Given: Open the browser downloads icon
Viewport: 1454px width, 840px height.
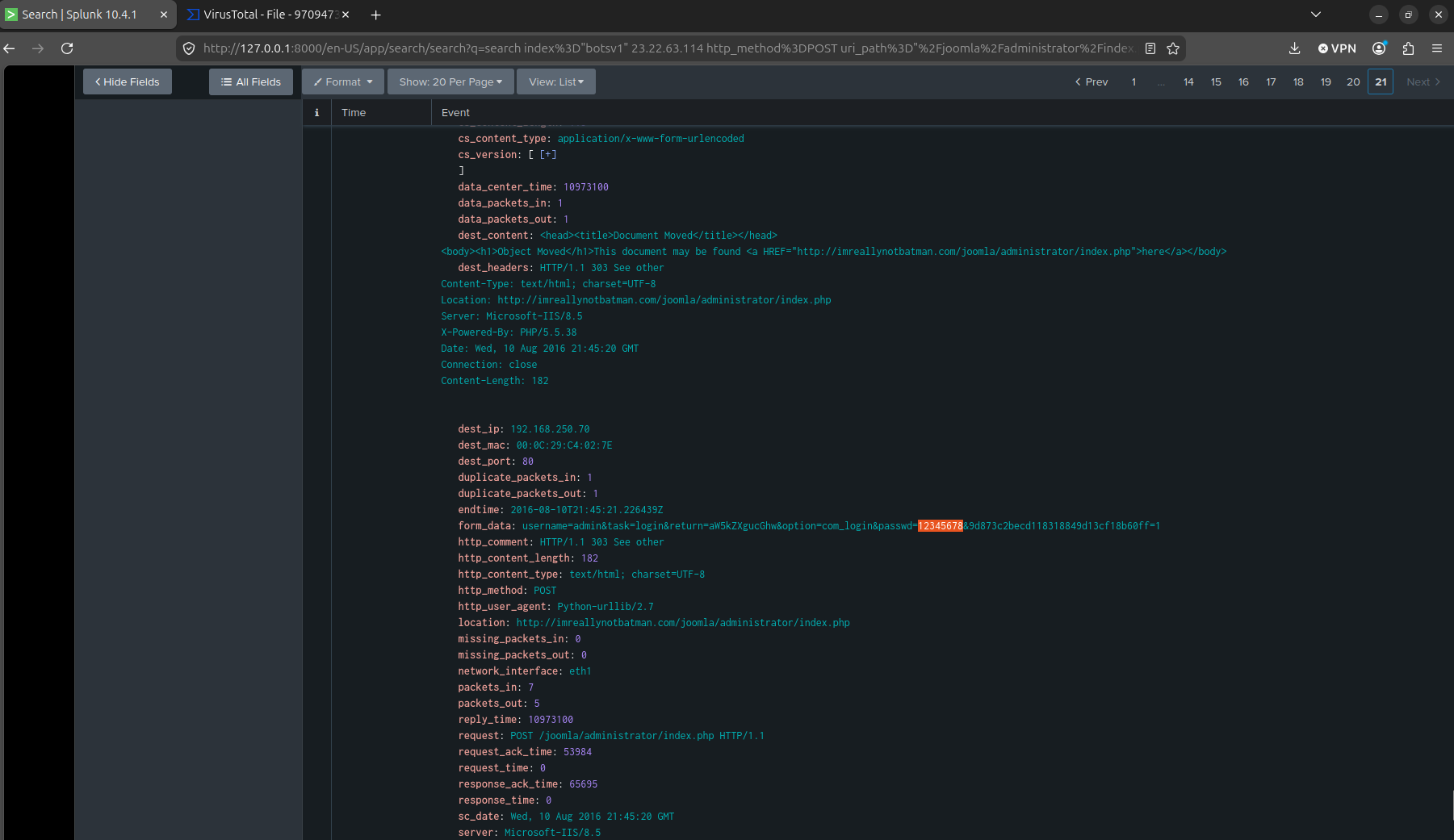Looking at the screenshot, I should point(1294,48).
